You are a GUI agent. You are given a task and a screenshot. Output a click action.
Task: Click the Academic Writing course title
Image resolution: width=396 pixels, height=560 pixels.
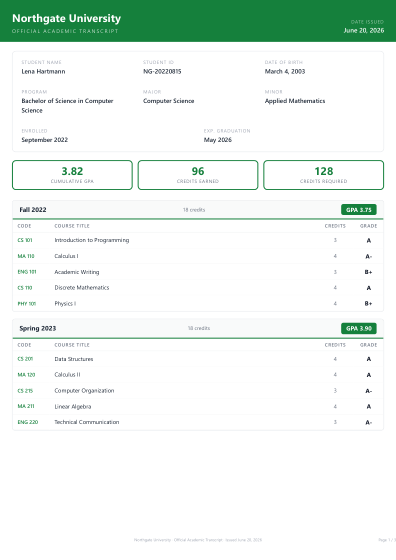[77, 272]
